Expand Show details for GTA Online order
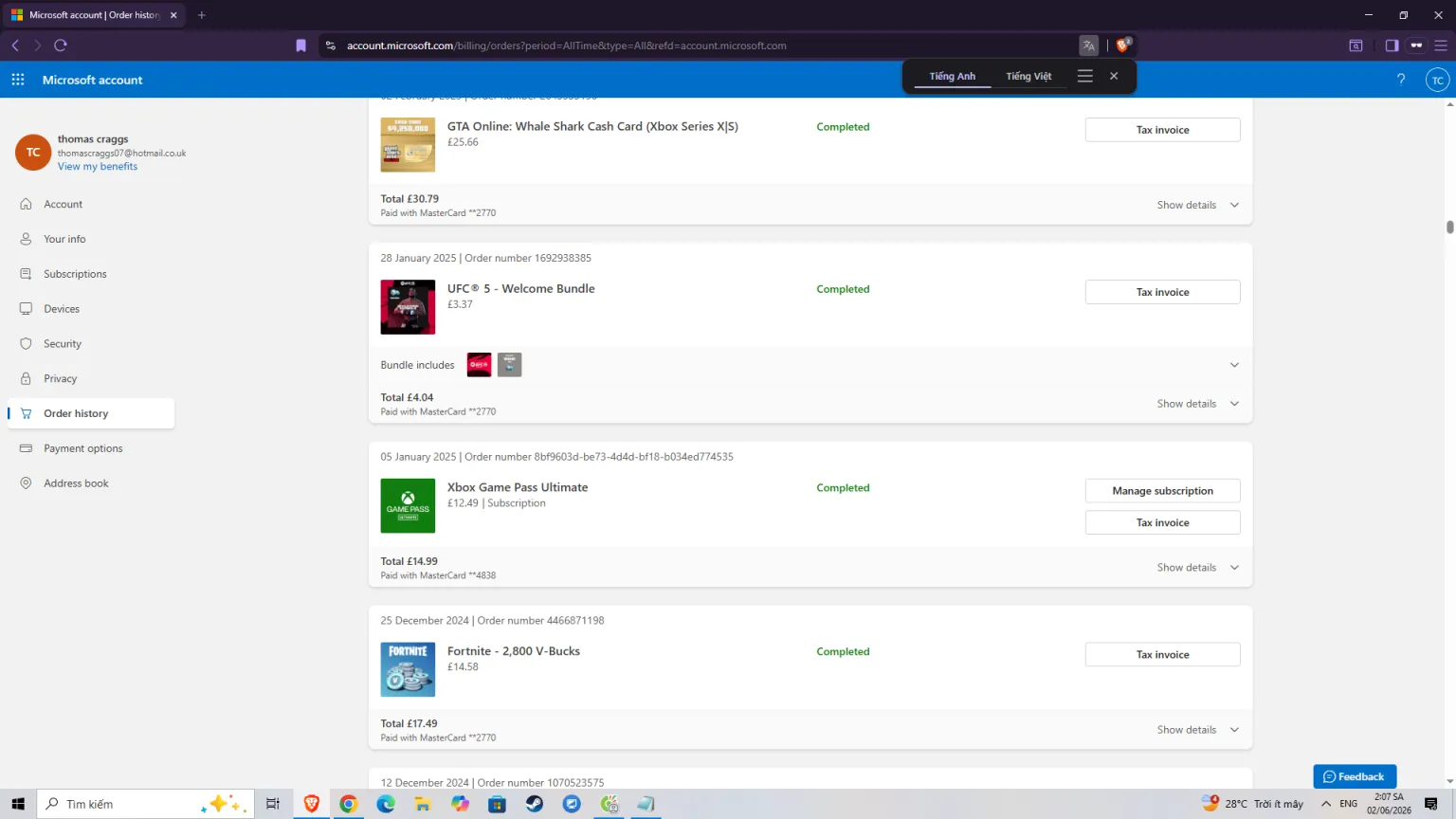Viewport: 1456px width, 819px height. (1197, 205)
